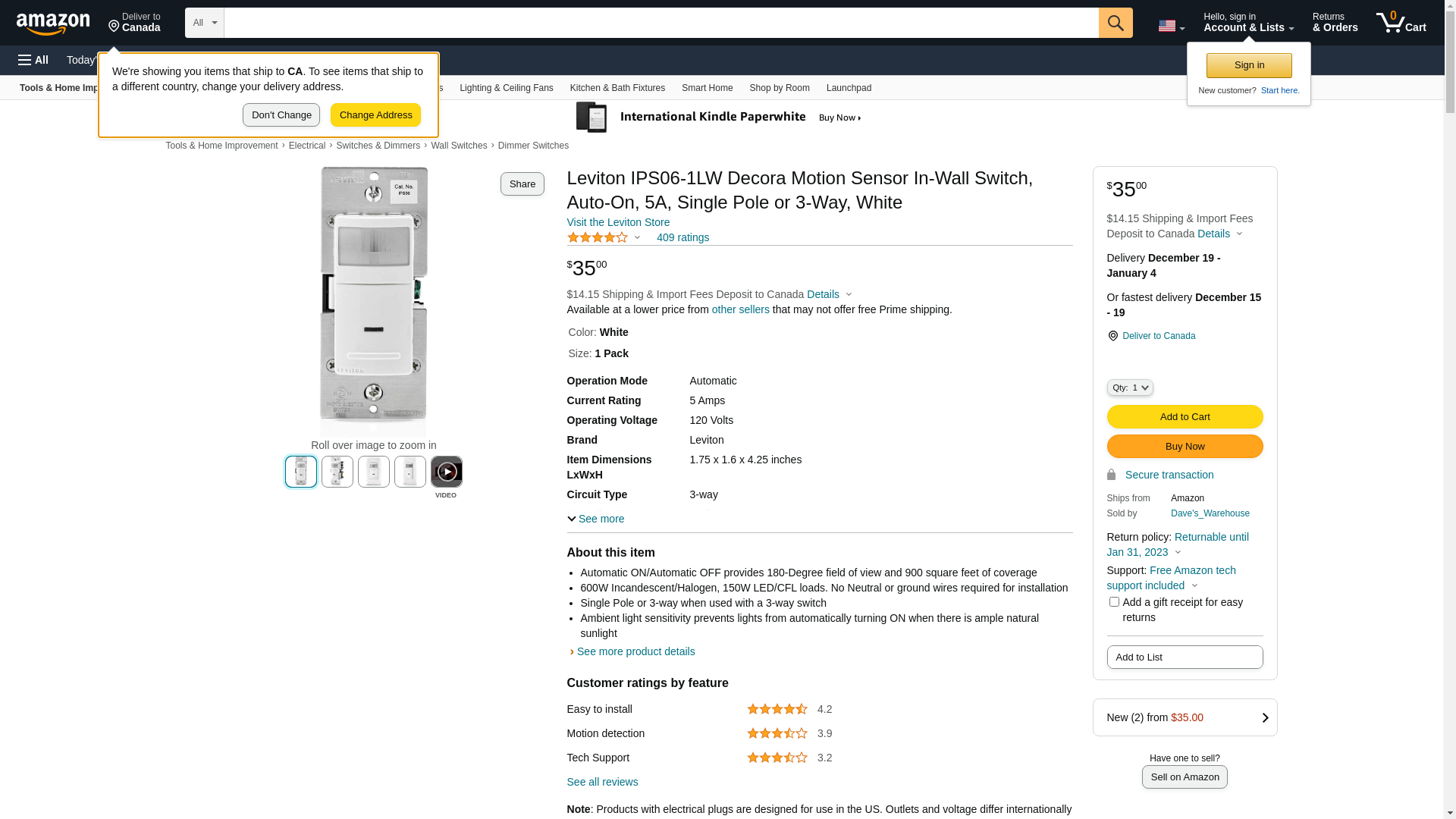The image size is (1456, 819).
Task: Open the shopping cart icon
Action: tap(1401, 23)
